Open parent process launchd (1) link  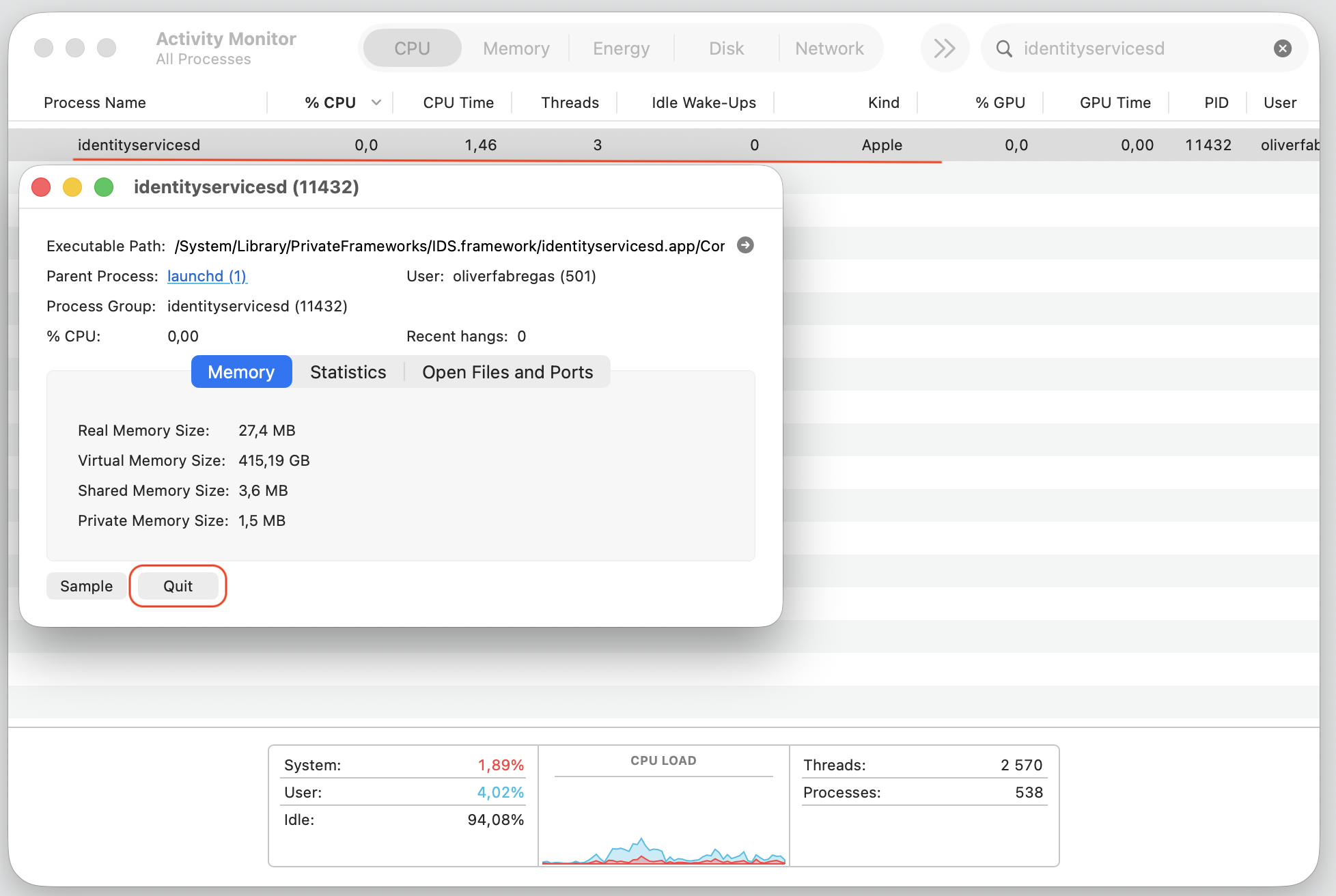click(x=207, y=276)
